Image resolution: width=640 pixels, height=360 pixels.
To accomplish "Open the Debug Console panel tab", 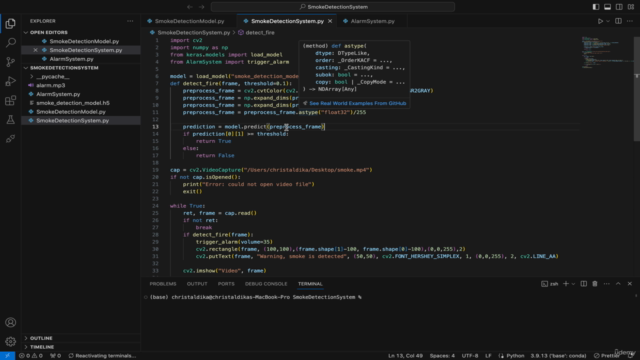I will (x=266, y=284).
